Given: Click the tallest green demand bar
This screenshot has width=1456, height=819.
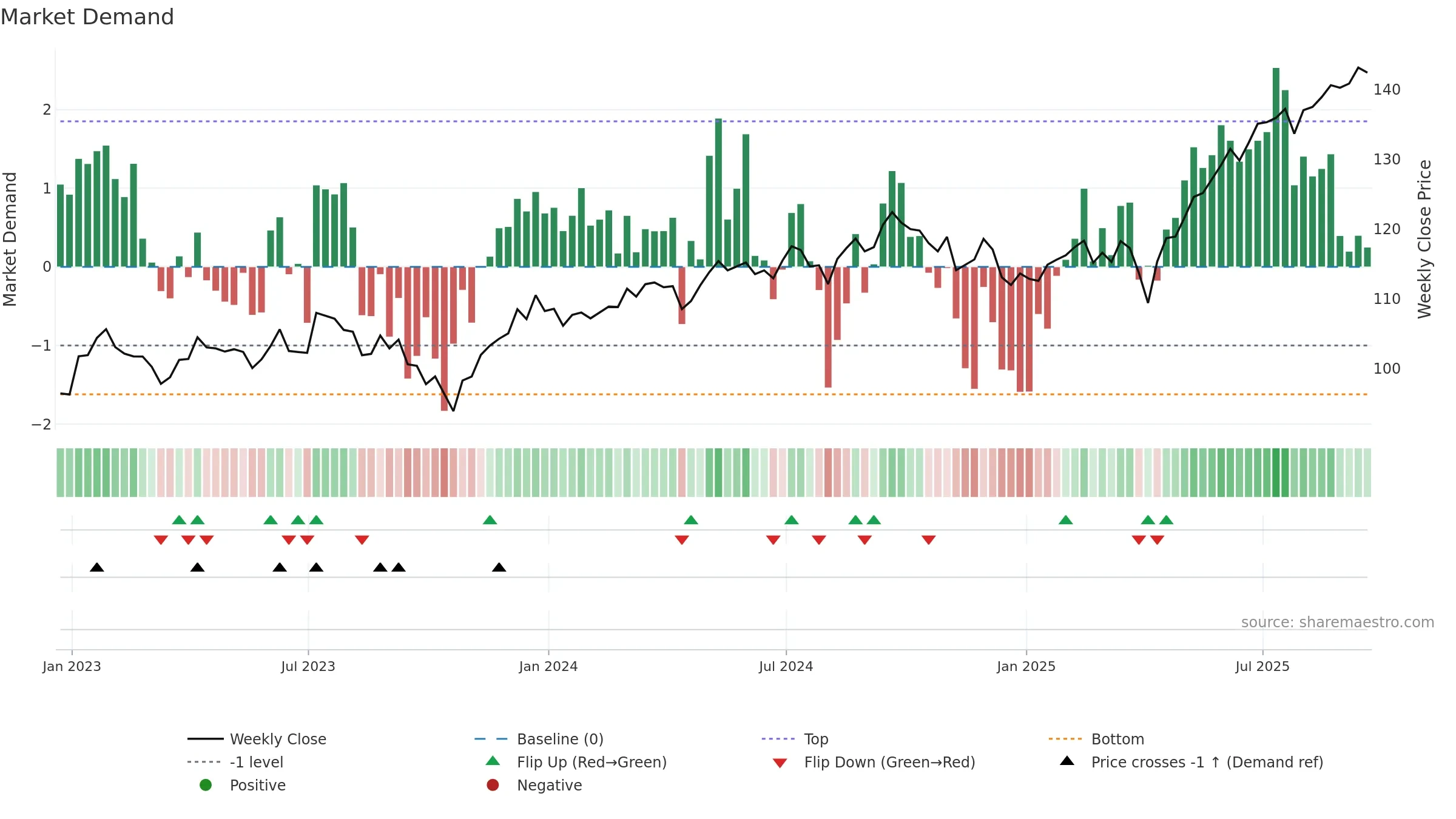Looking at the screenshot, I should coord(1276,167).
